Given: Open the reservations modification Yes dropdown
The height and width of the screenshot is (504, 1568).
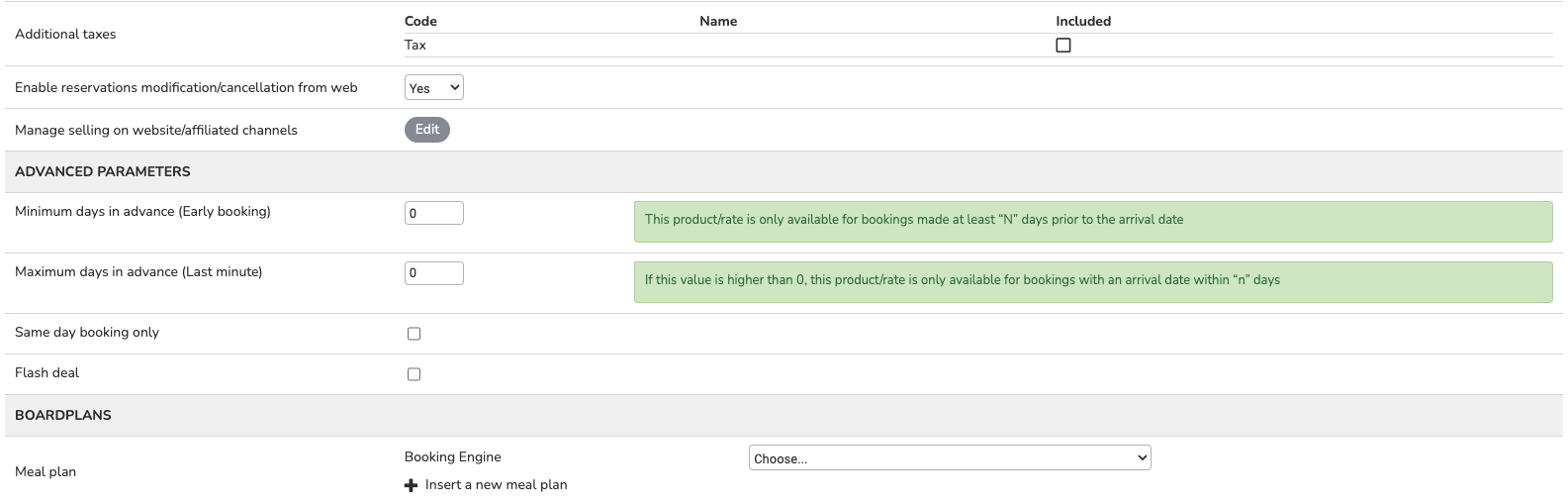Looking at the screenshot, I should pos(433,88).
